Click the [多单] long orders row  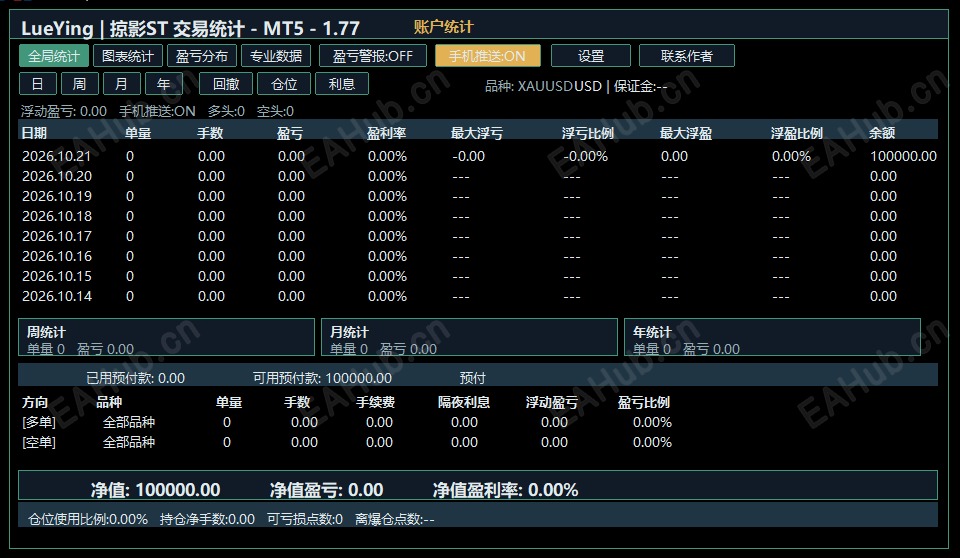coord(347,422)
